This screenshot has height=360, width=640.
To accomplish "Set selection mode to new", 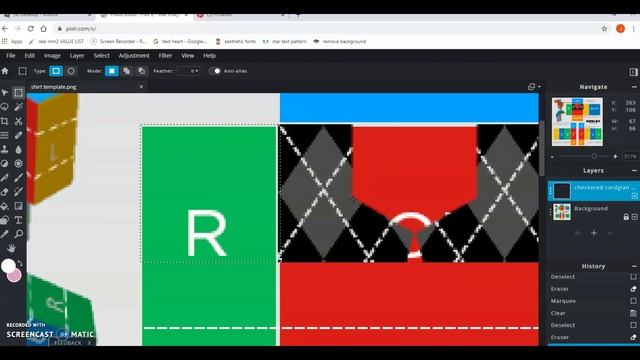I will (x=111, y=71).
